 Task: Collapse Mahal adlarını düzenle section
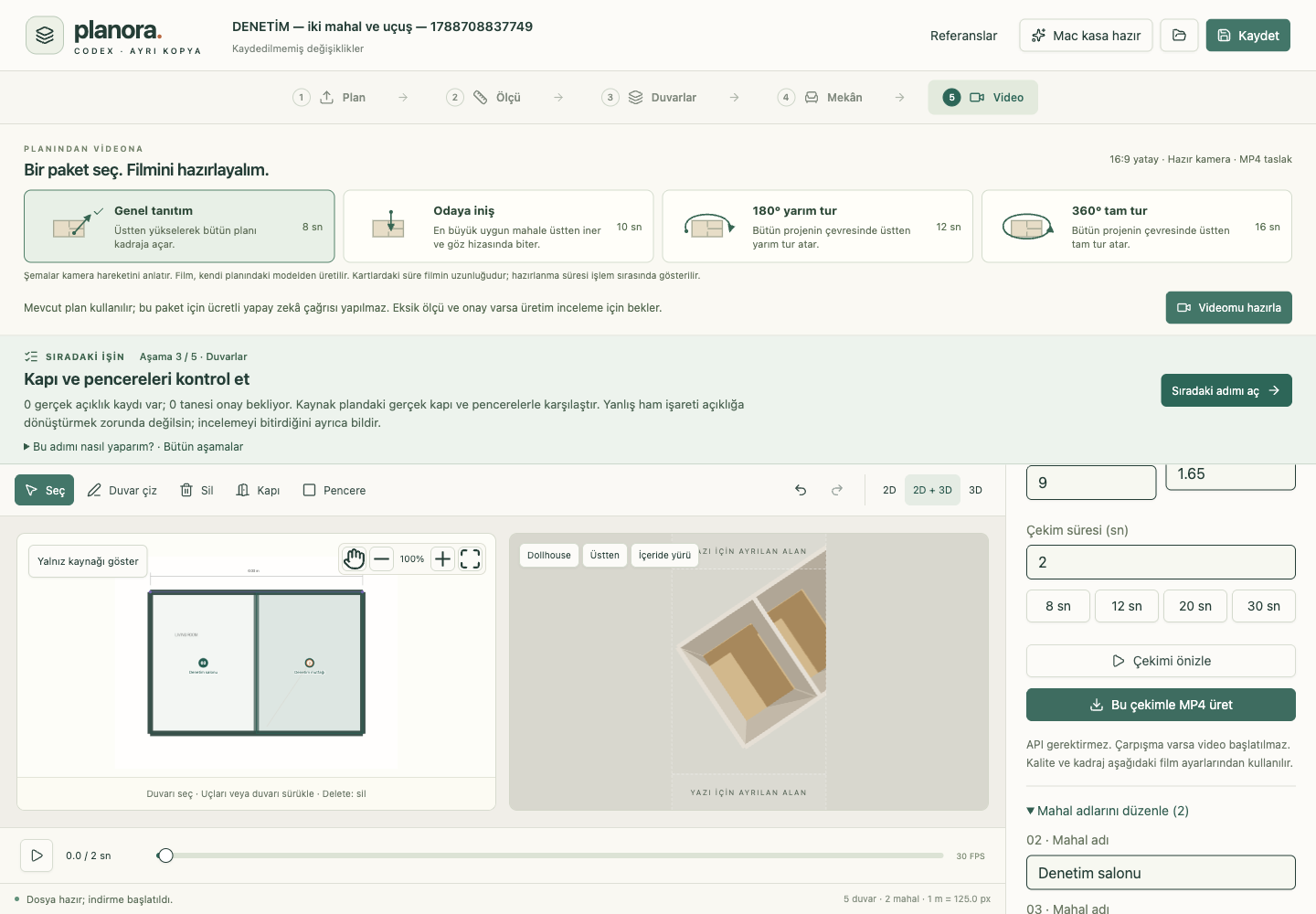(1108, 811)
